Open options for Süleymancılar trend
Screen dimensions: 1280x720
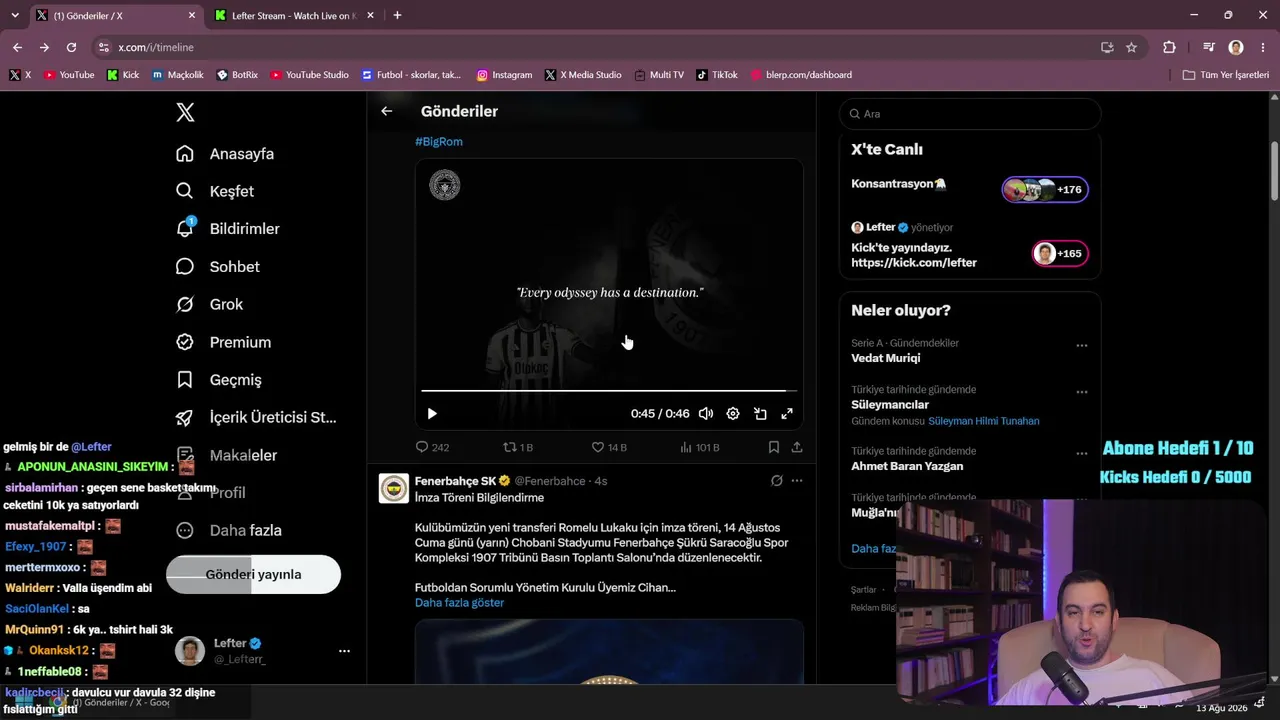(1081, 392)
